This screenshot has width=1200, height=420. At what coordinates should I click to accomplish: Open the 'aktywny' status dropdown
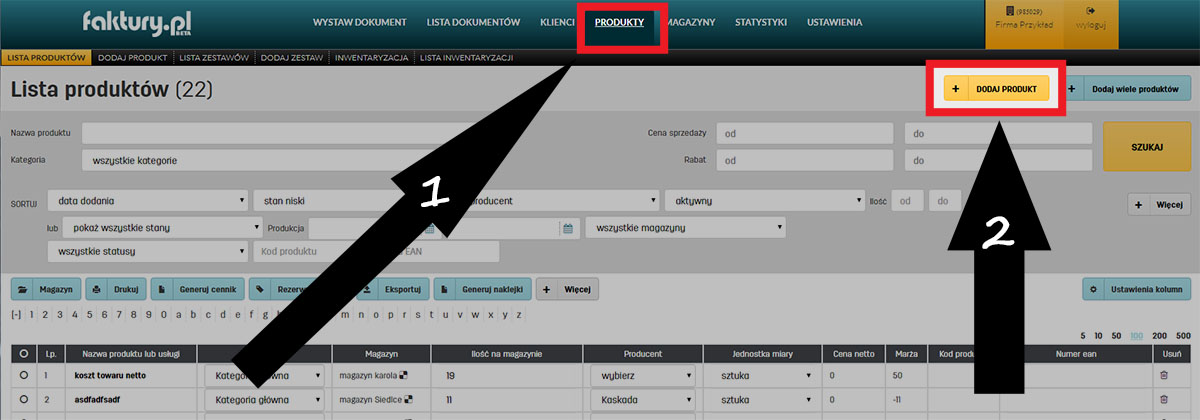click(764, 201)
